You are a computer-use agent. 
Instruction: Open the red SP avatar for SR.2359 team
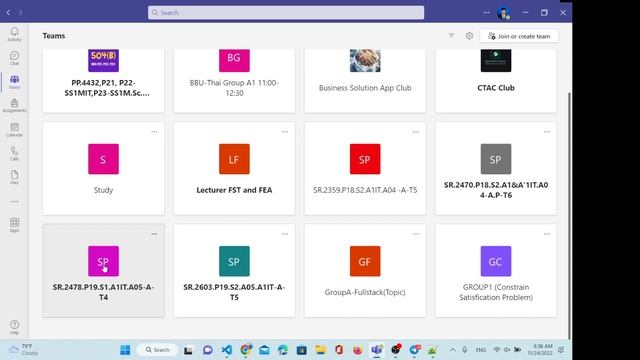coord(365,159)
